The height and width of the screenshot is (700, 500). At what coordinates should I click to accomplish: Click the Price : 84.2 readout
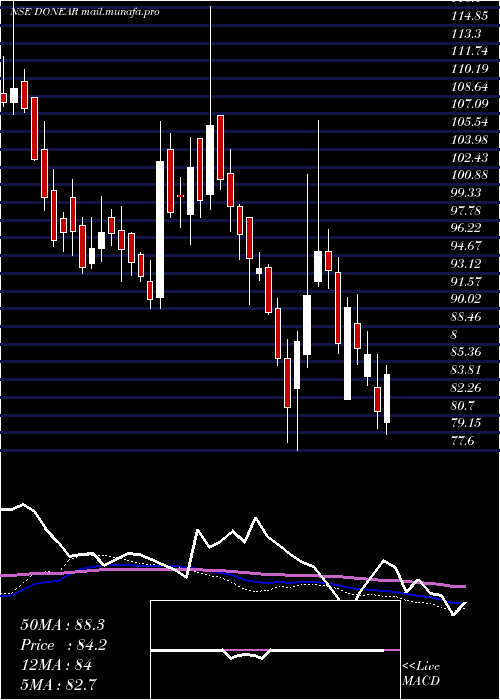pyautogui.click(x=63, y=645)
